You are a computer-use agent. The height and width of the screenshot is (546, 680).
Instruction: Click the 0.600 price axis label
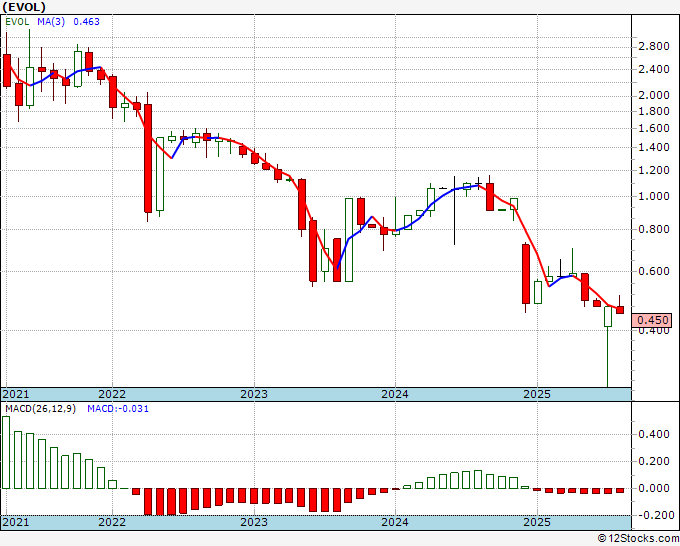tap(654, 271)
